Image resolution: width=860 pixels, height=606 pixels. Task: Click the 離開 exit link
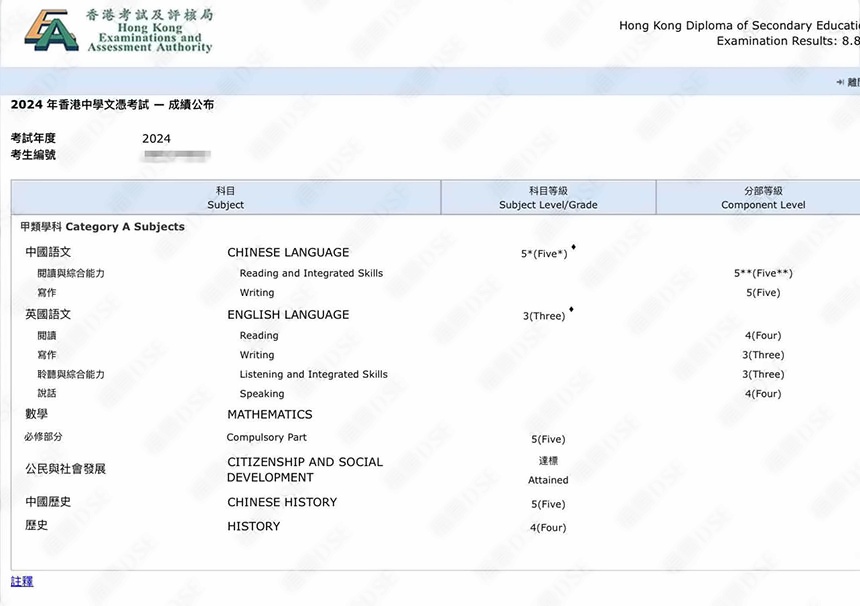853,82
